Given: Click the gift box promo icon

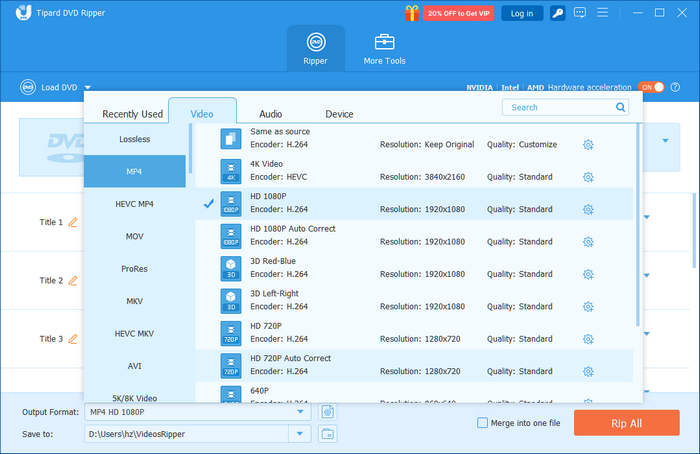Looking at the screenshot, I should tap(412, 13).
